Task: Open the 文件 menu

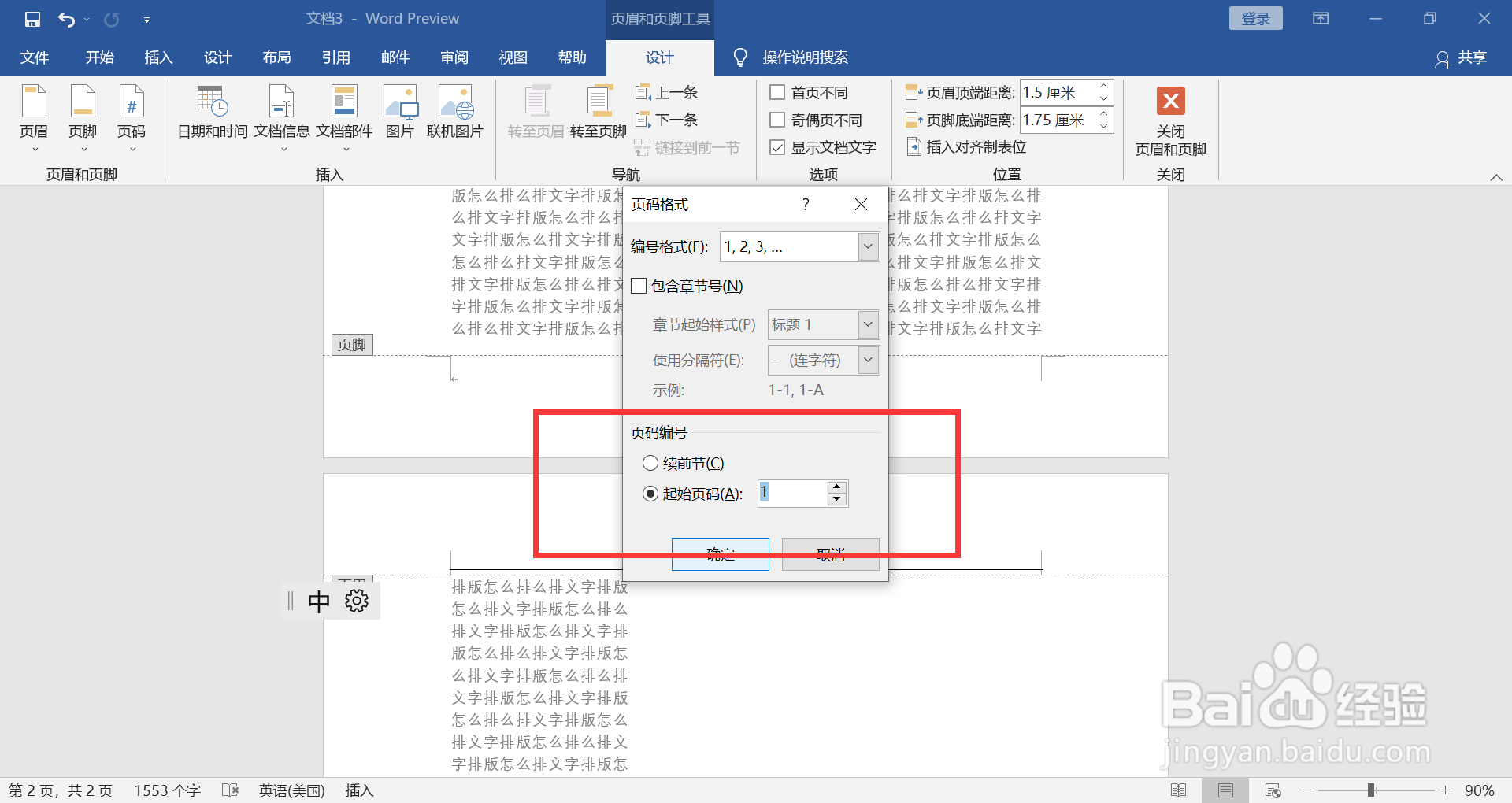Action: pyautogui.click(x=35, y=57)
